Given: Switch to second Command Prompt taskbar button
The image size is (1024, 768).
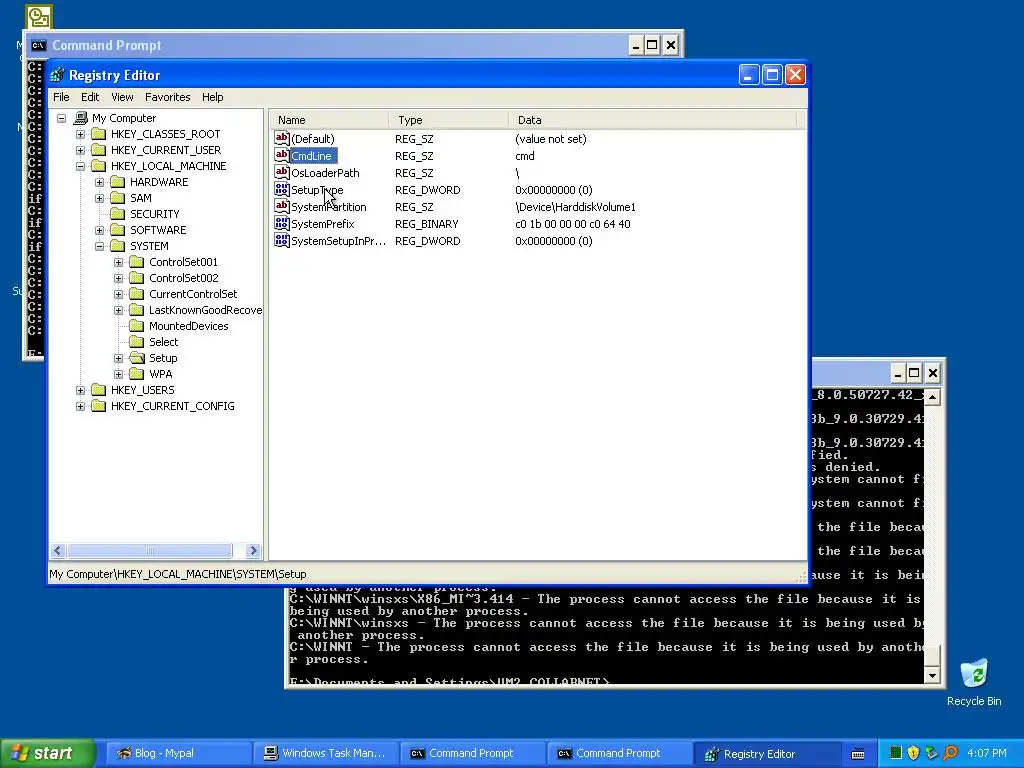Looking at the screenshot, I should click(x=618, y=753).
